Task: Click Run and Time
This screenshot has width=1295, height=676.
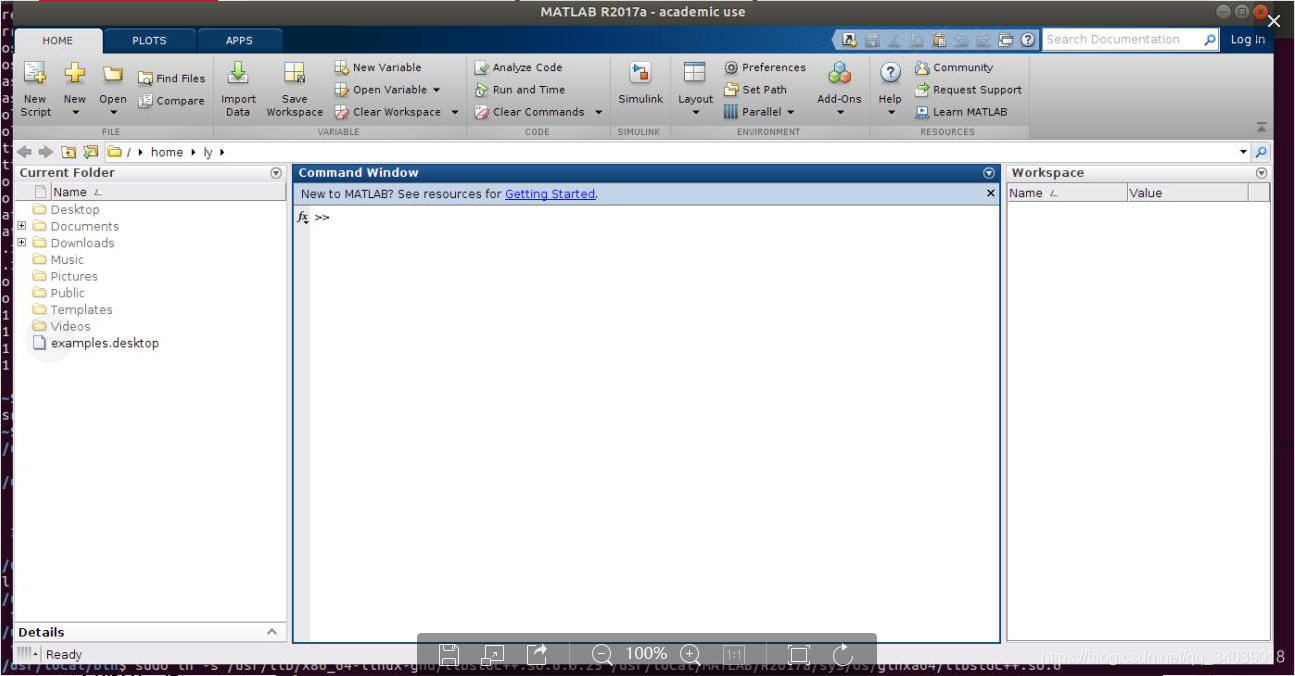Action: 520,90
